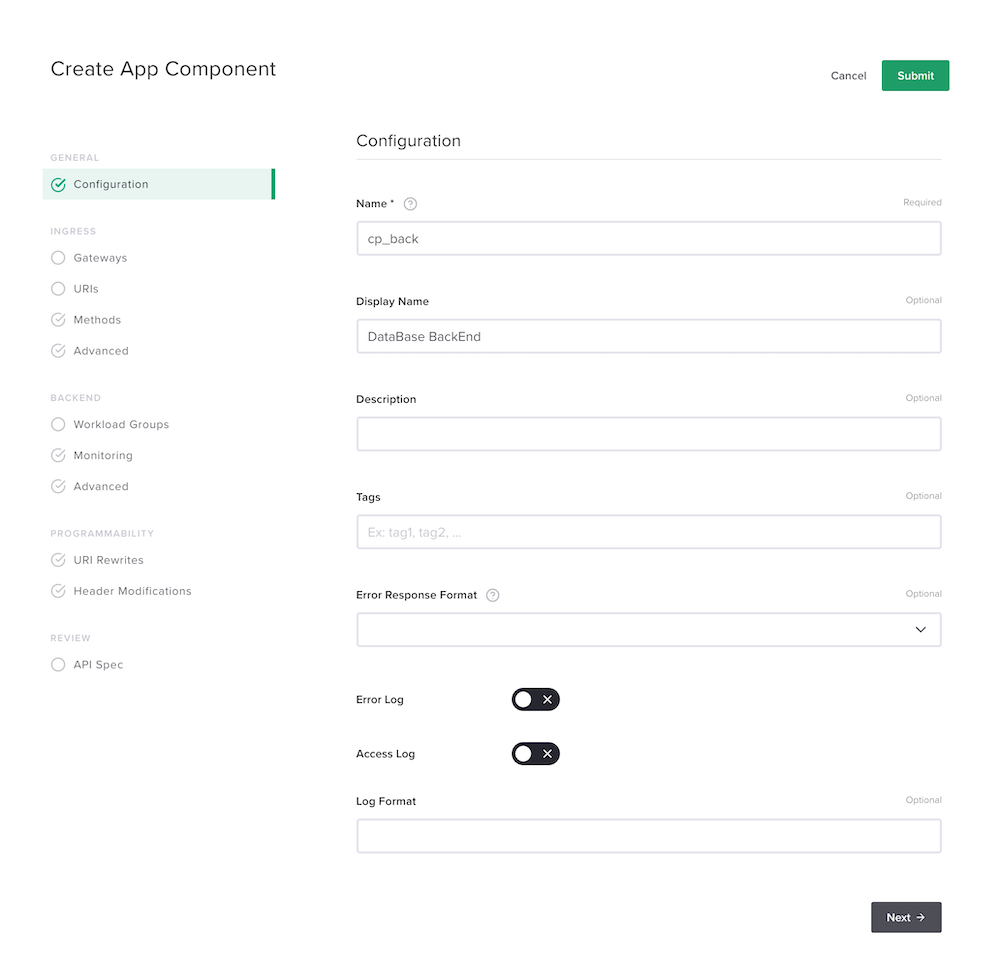Click the circle icon beside API Spec
This screenshot has width=1000, height=959.
click(x=58, y=665)
